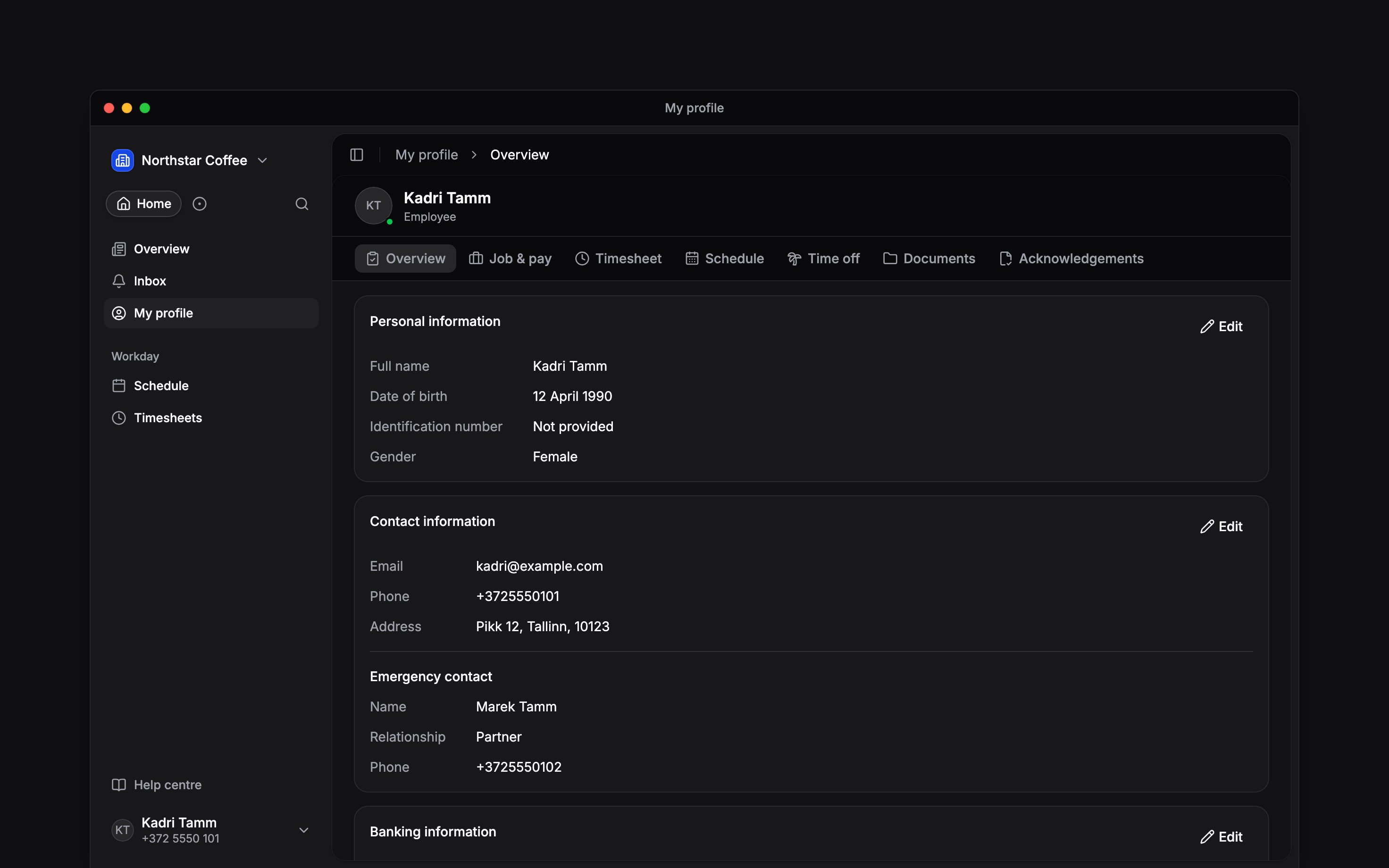Click the My profile user-circle icon

119,313
